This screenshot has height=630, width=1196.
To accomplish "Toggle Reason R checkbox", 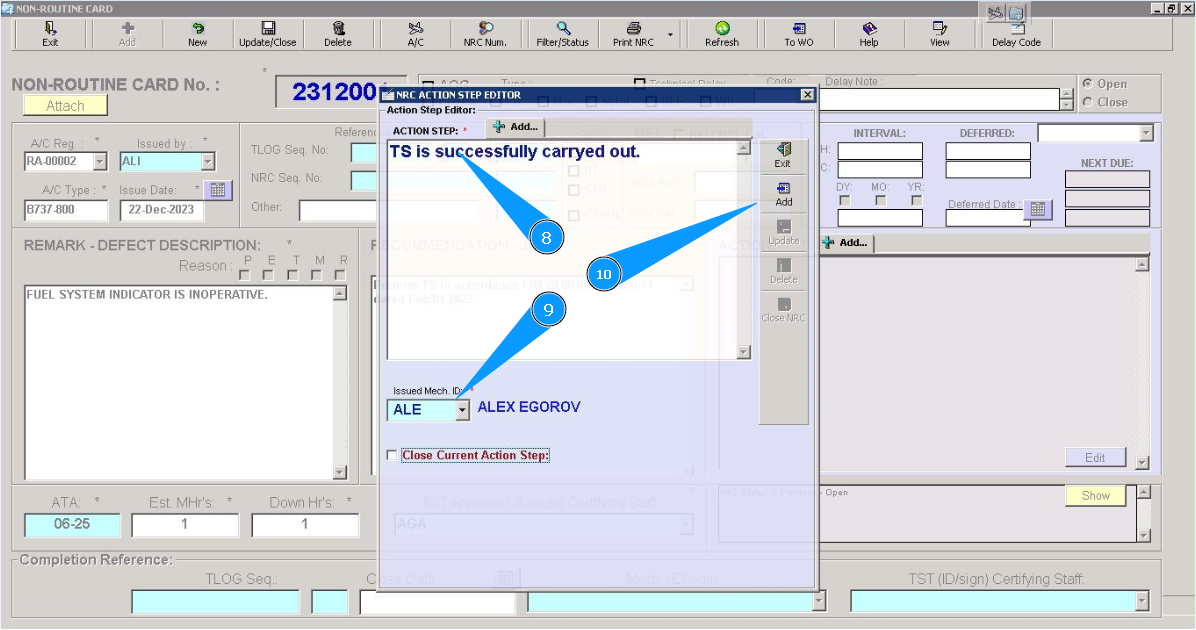I will tap(340, 275).
